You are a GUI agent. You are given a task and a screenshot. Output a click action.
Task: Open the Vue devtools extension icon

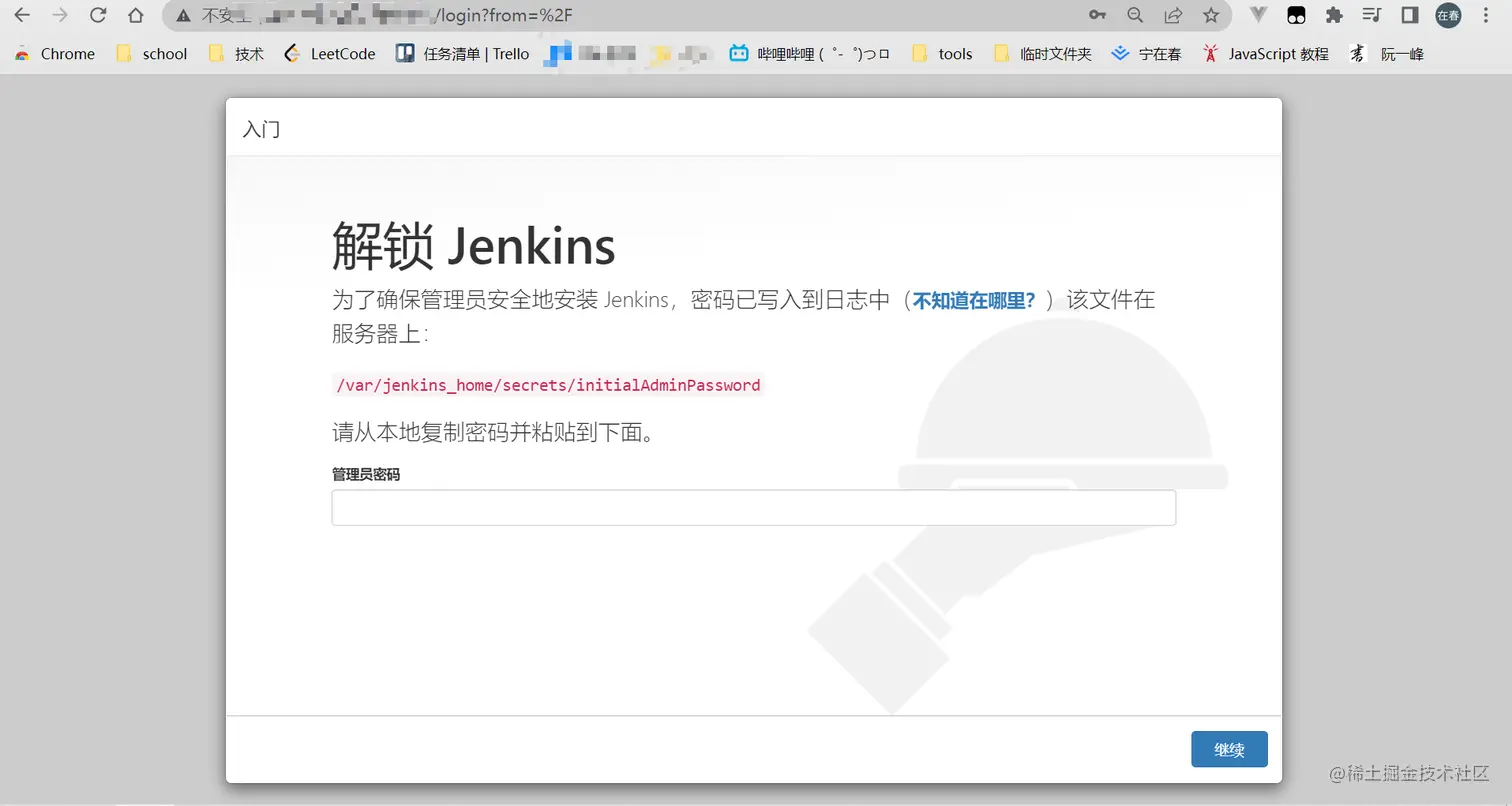coord(1259,15)
